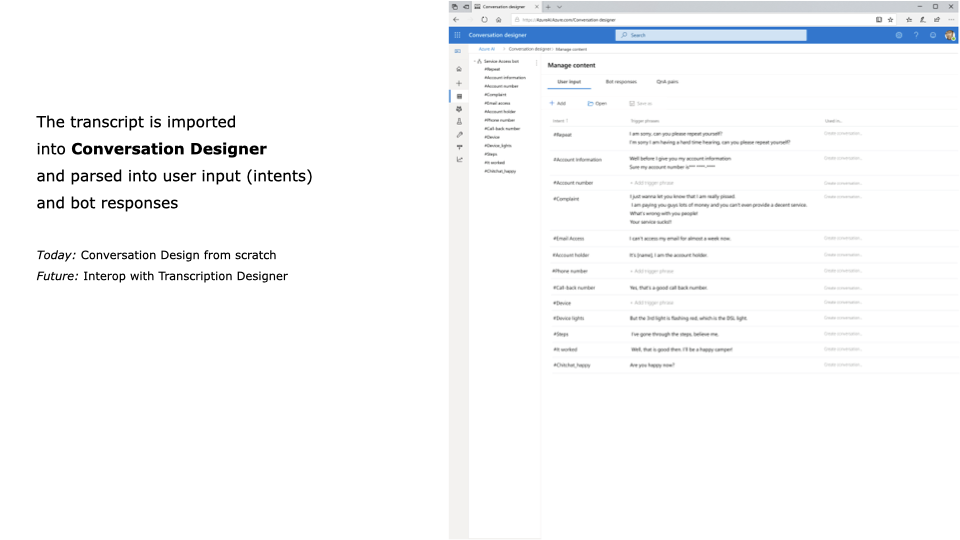
Task: Click the sidebar test flask icon
Action: point(459,121)
